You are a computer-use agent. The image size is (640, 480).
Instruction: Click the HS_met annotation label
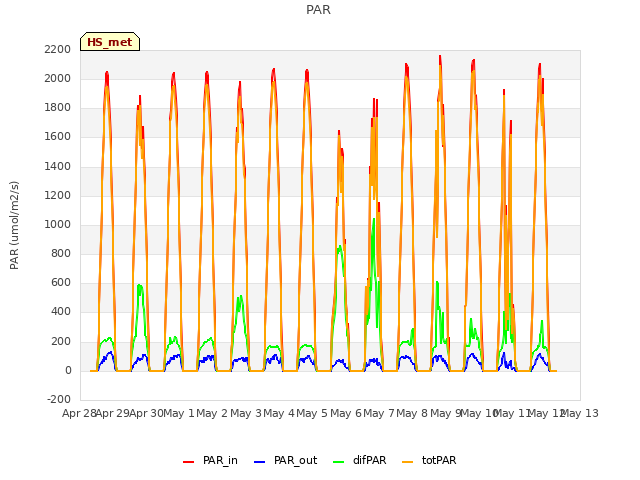[x=110, y=42]
